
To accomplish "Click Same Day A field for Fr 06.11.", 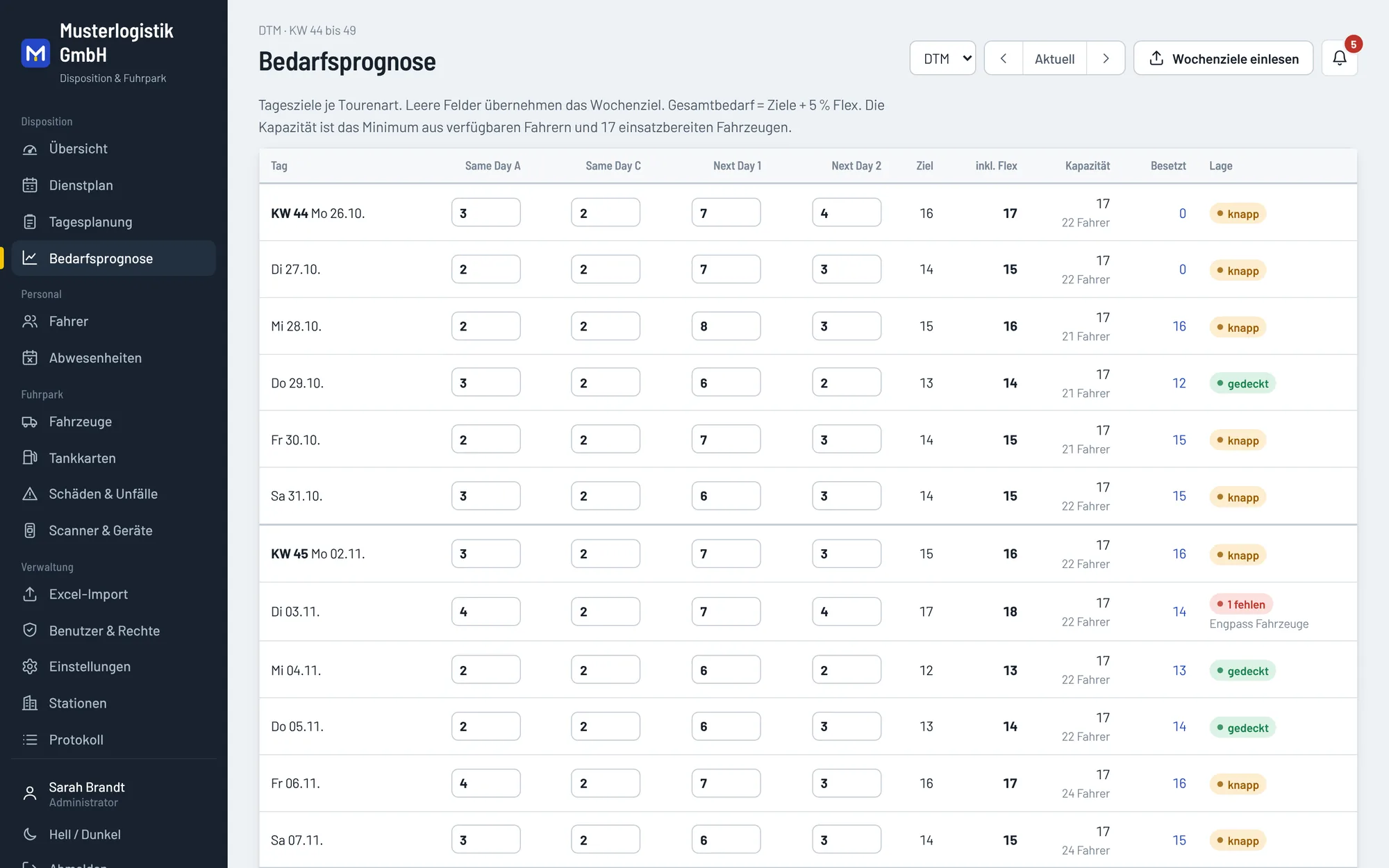I will (486, 783).
